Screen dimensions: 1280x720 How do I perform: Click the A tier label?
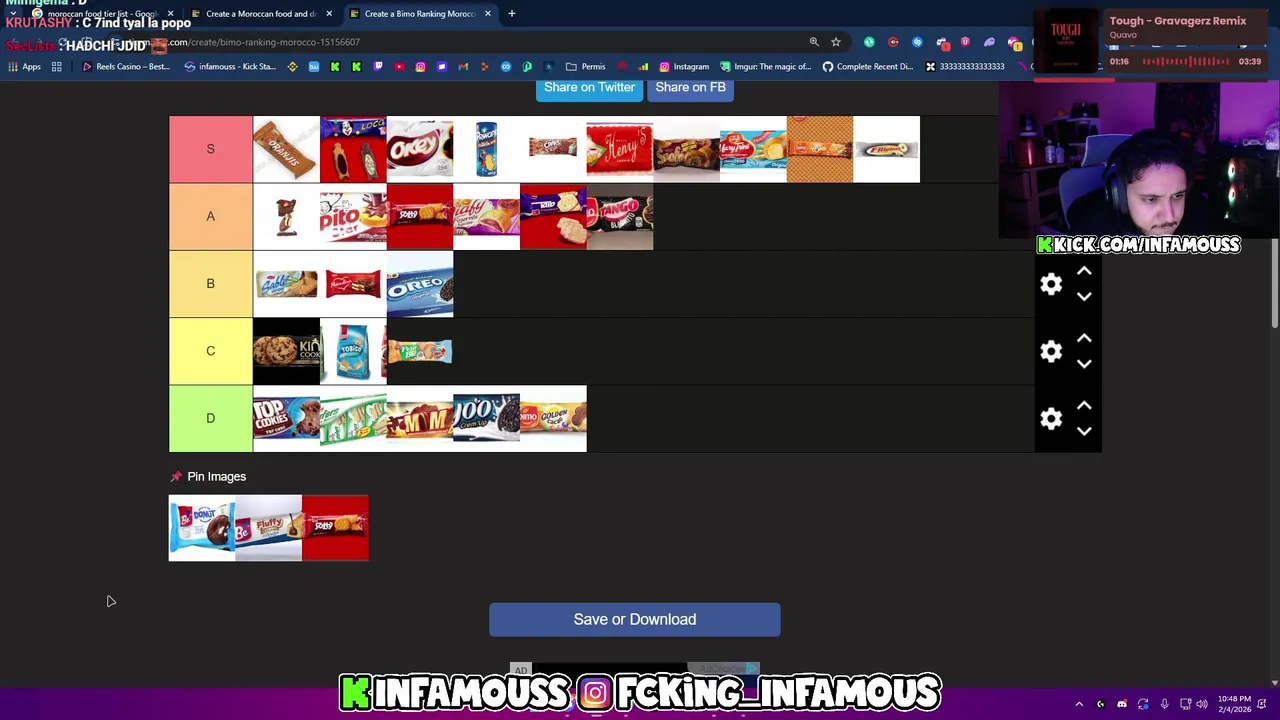click(210, 216)
